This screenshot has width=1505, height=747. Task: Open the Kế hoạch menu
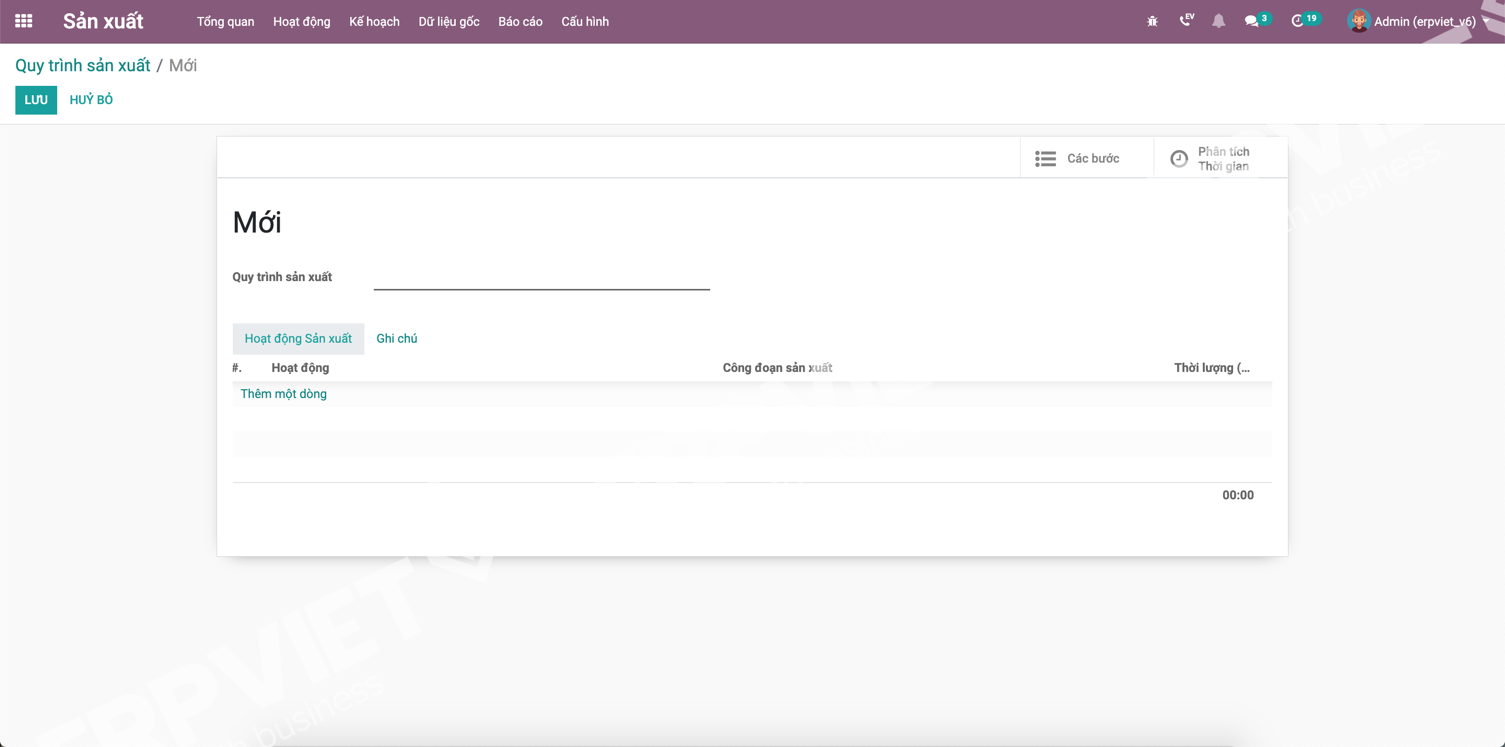tap(374, 22)
